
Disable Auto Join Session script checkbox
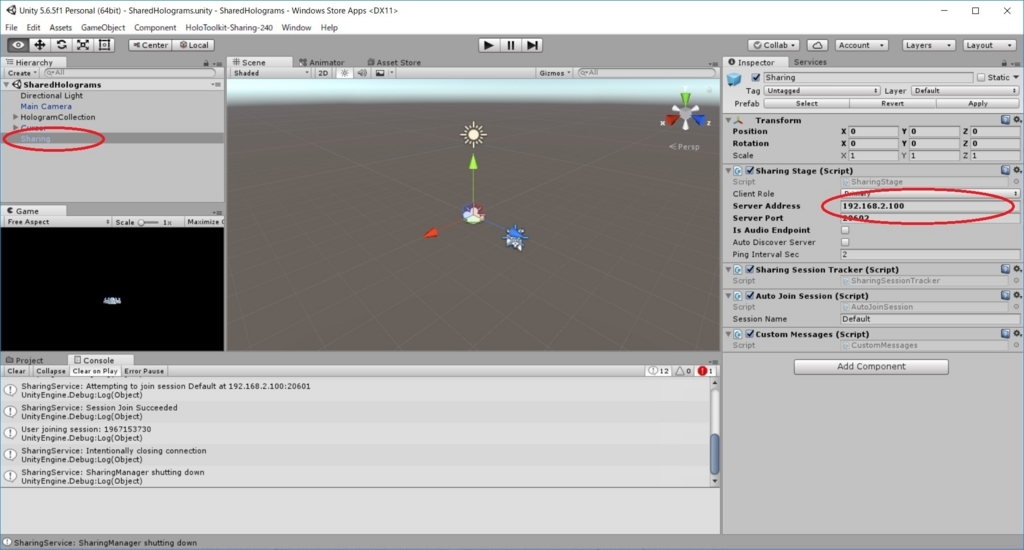pos(750,296)
